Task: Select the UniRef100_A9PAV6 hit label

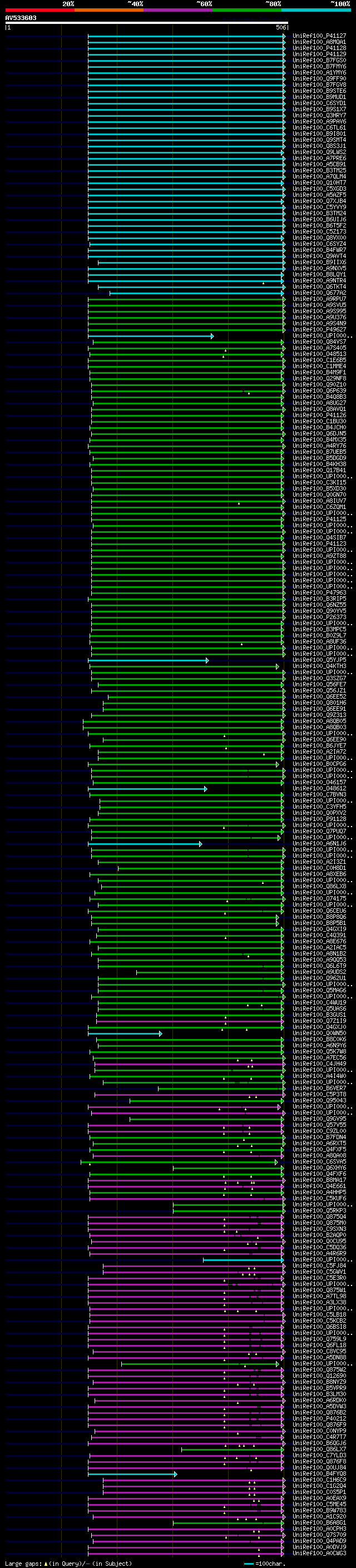Action: [x=319, y=122]
